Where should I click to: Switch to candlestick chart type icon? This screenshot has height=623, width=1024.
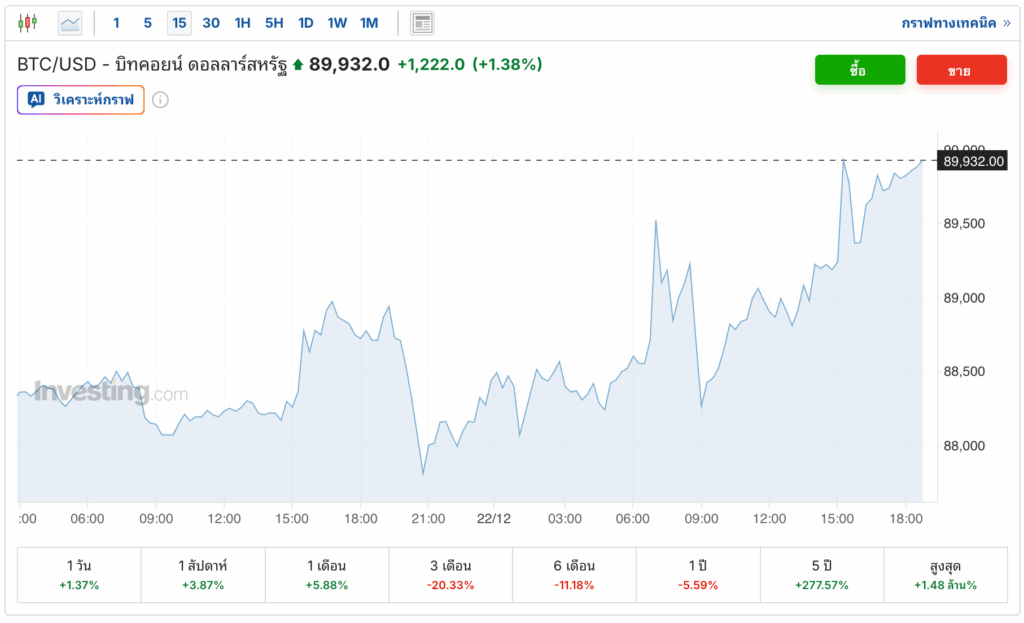coord(27,22)
